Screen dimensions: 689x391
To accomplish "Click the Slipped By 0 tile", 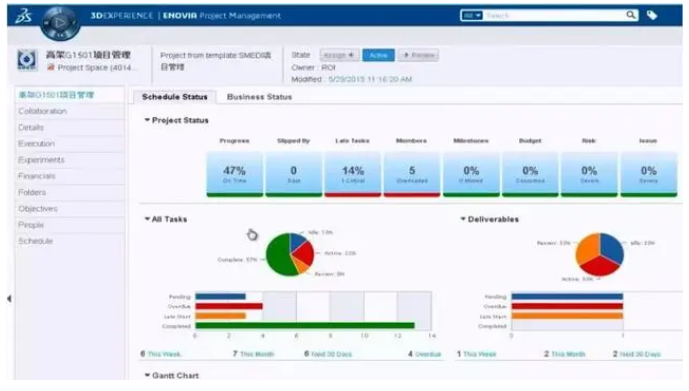I will pyautogui.click(x=294, y=174).
